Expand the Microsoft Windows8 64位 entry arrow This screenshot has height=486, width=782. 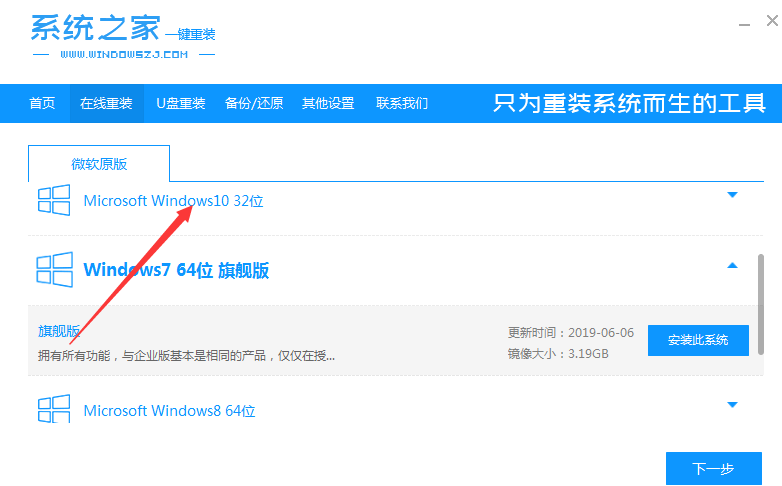(x=732, y=405)
